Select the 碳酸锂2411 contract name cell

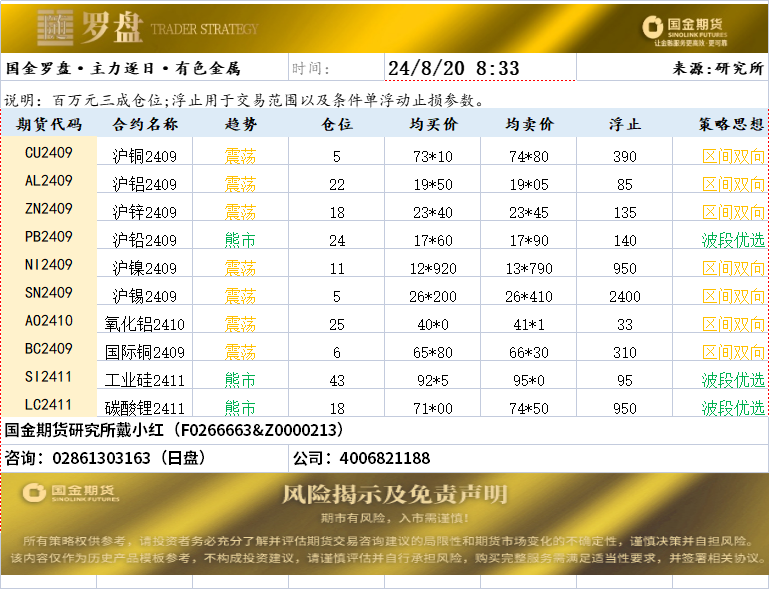(145, 403)
